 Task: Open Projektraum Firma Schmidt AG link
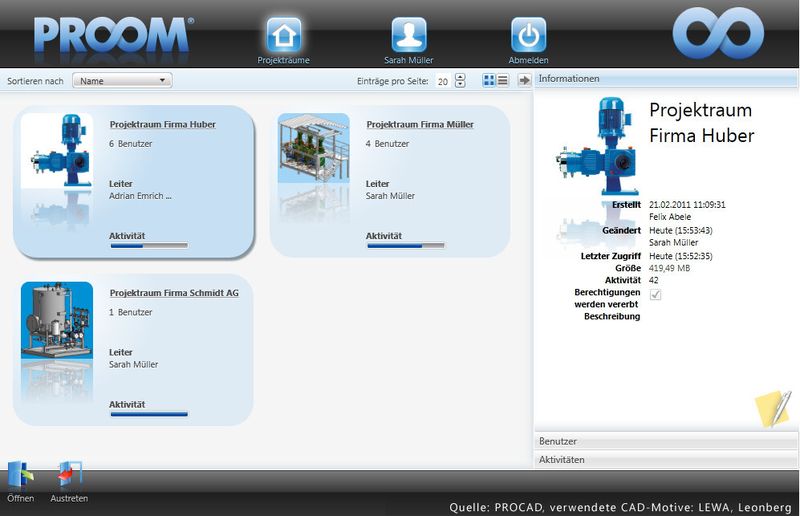click(174, 293)
